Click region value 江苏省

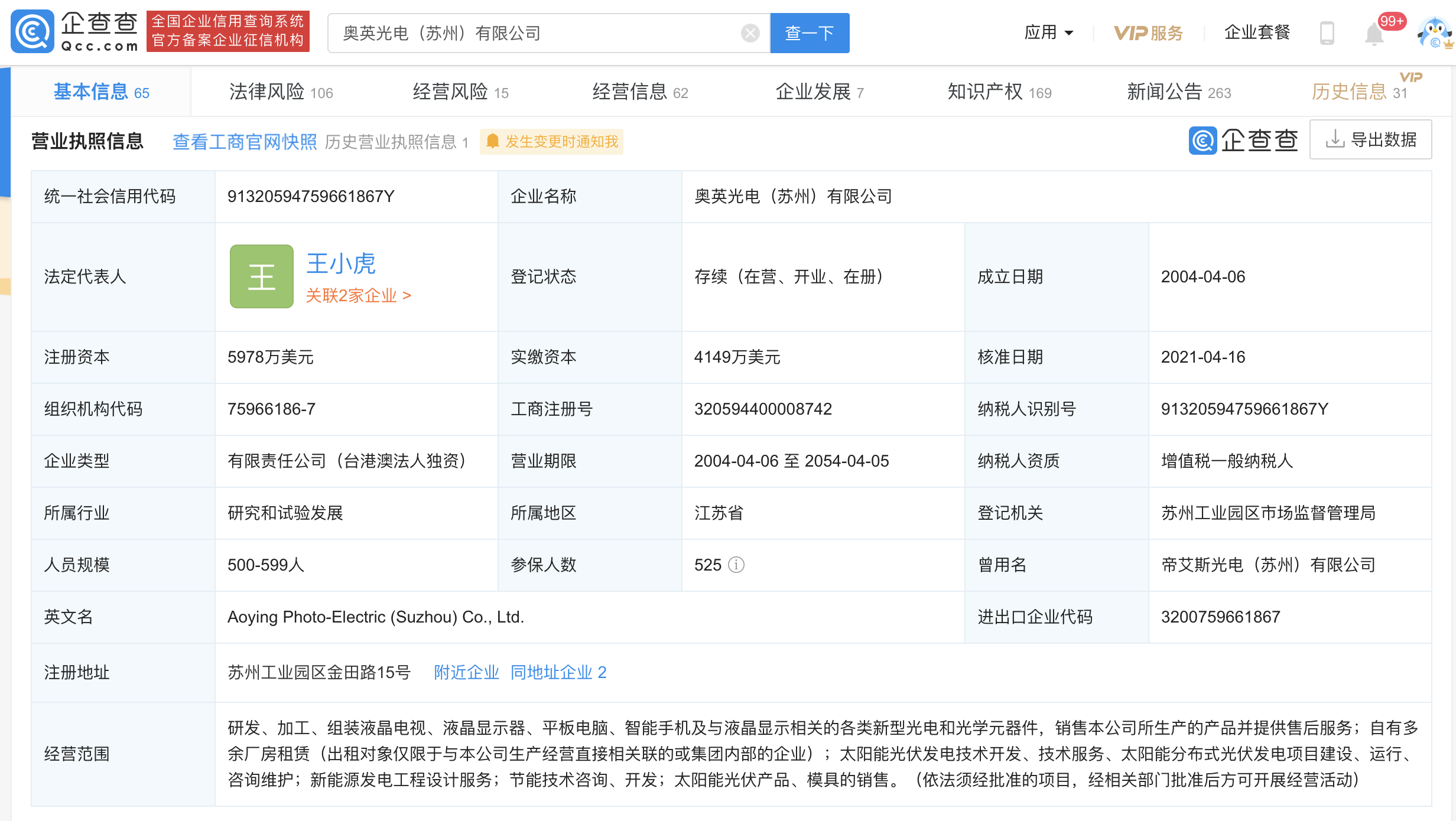tap(719, 513)
